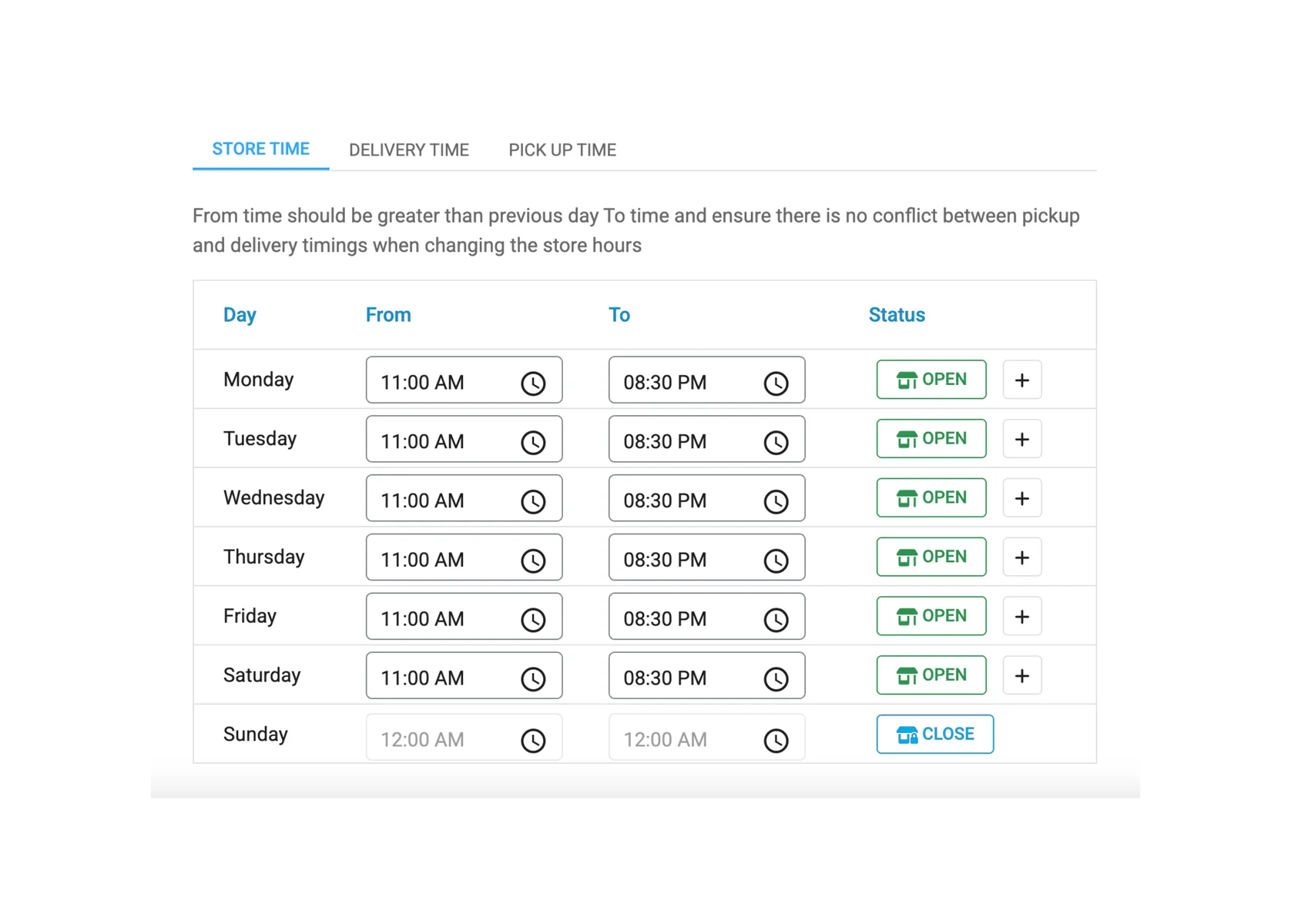Image resolution: width=1291 pixels, height=924 pixels.
Task: Toggle Sunday CLOSE status button
Action: coord(934,734)
